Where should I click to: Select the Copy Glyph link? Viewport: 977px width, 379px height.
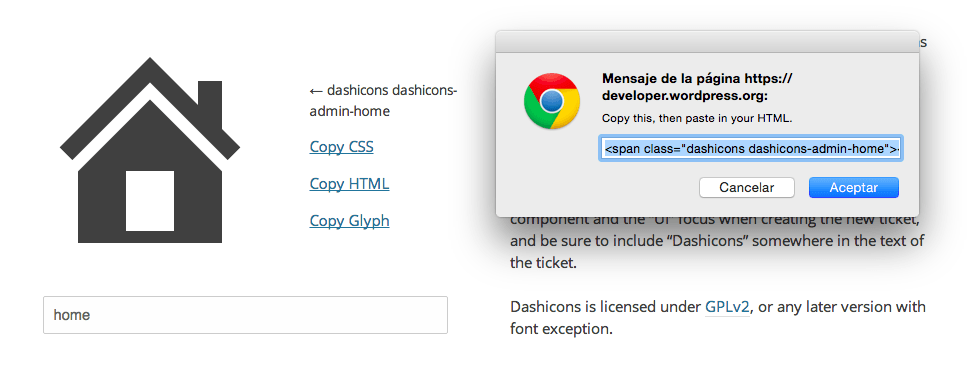(x=350, y=221)
